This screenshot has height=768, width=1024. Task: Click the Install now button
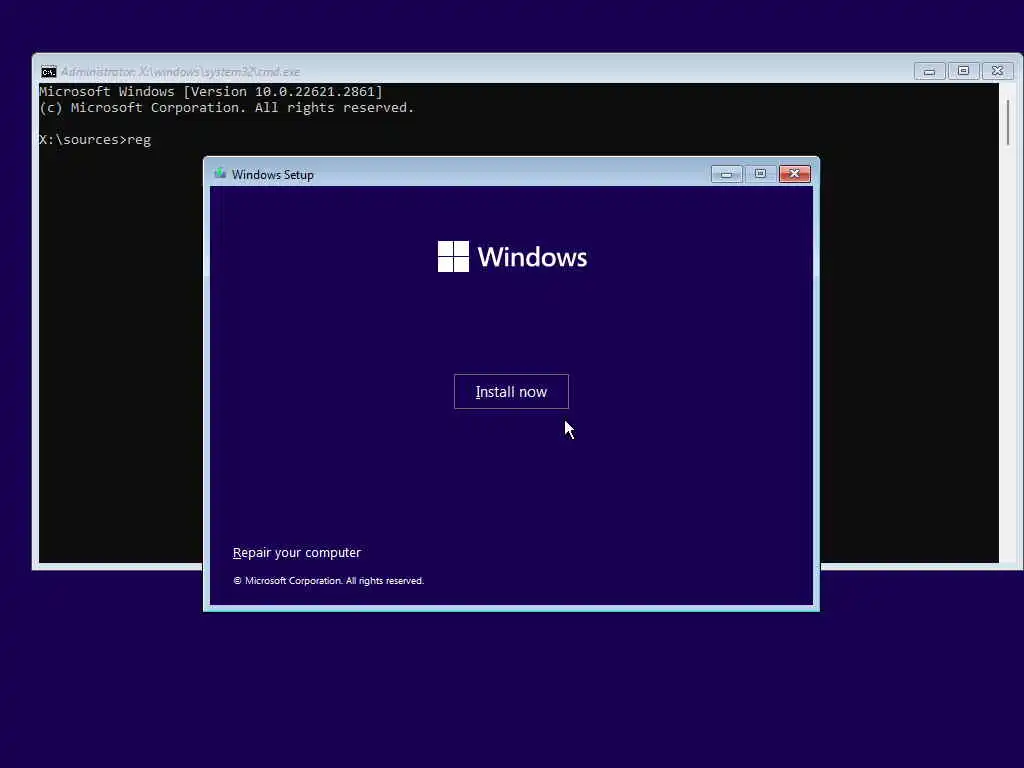click(x=511, y=392)
